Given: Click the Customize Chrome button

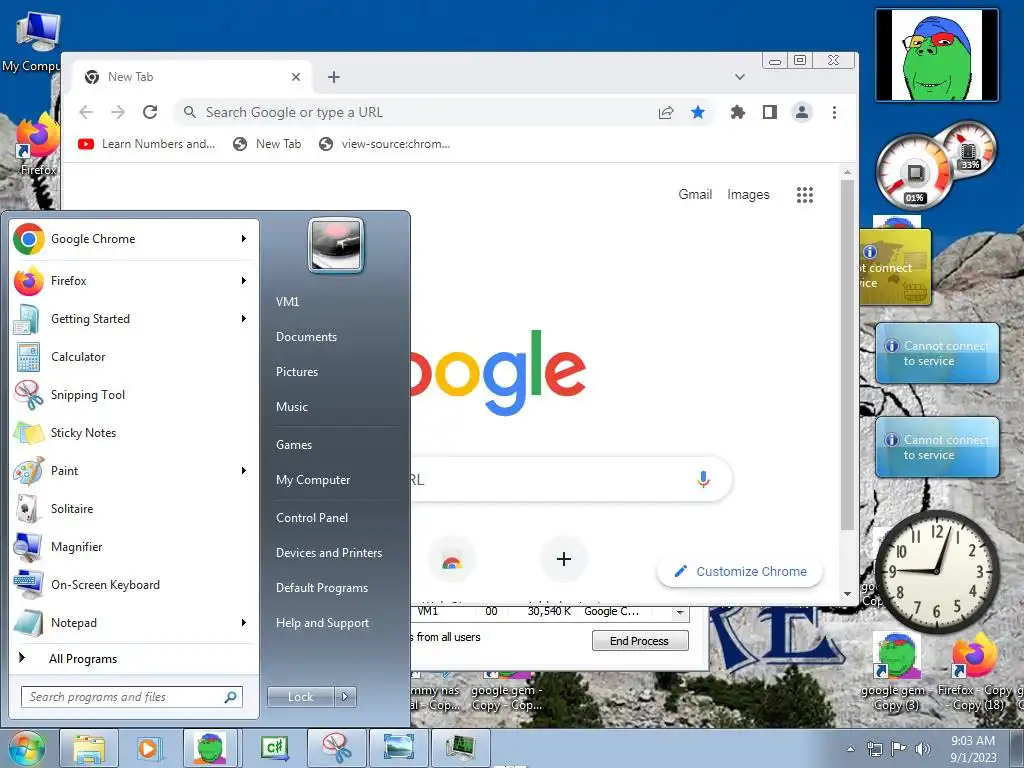Looking at the screenshot, I should [x=740, y=571].
